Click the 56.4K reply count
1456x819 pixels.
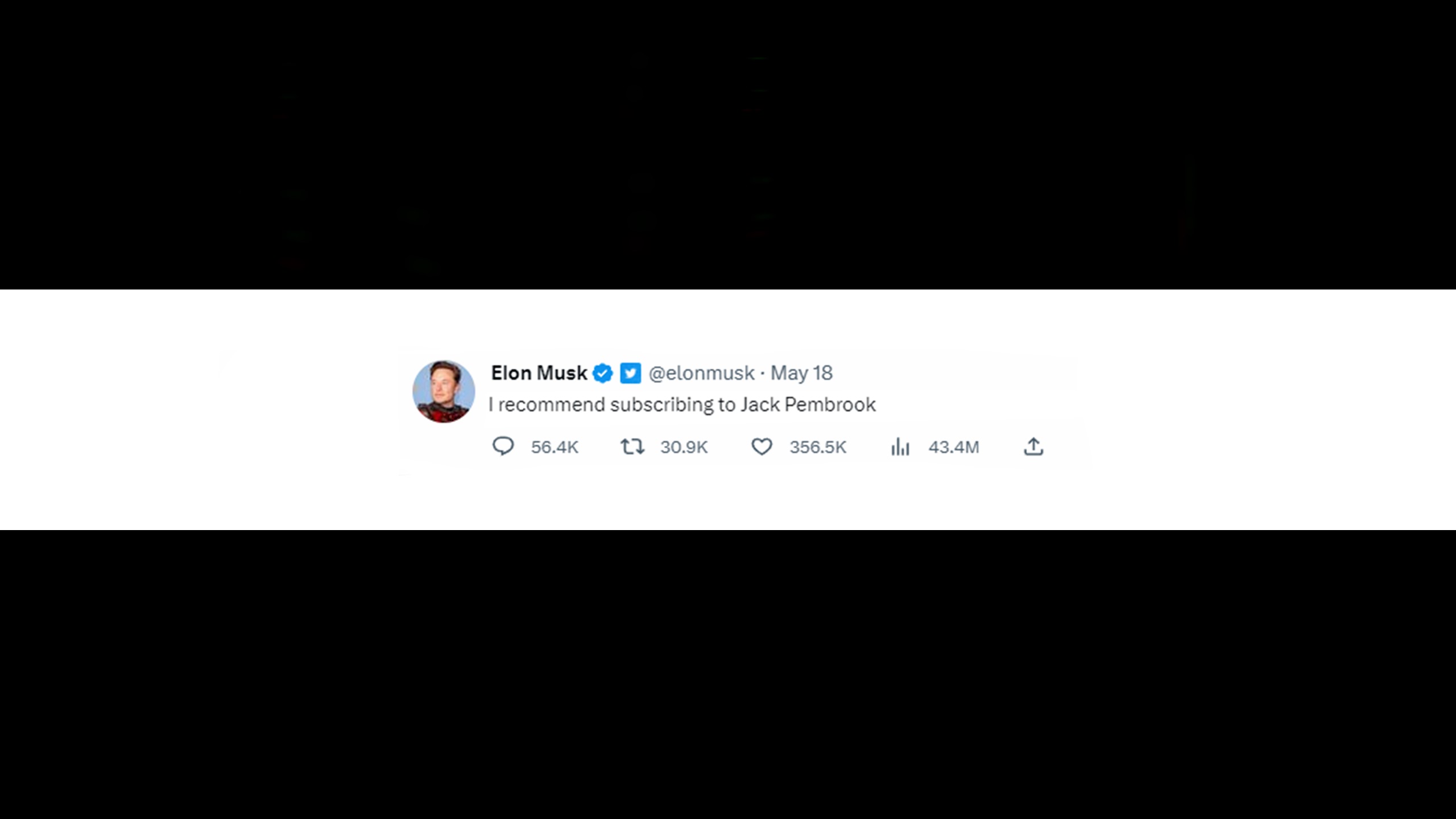555,447
